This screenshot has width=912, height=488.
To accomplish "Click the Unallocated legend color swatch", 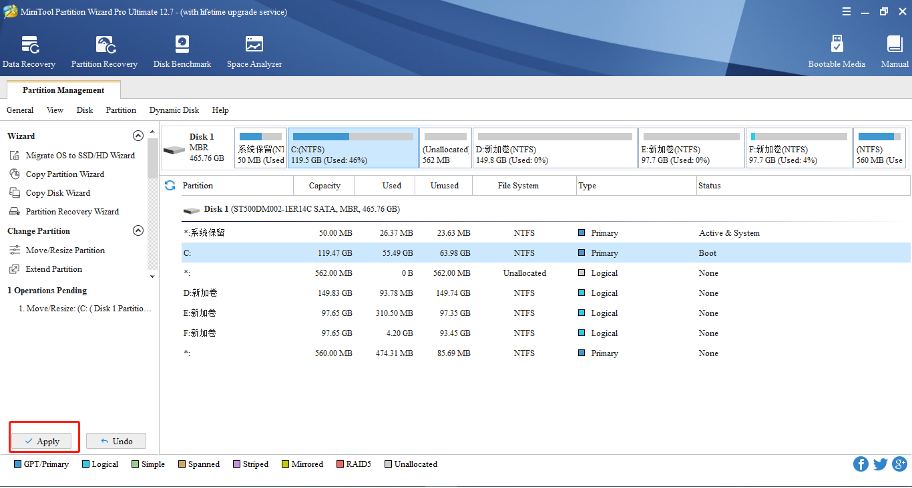I will point(389,464).
